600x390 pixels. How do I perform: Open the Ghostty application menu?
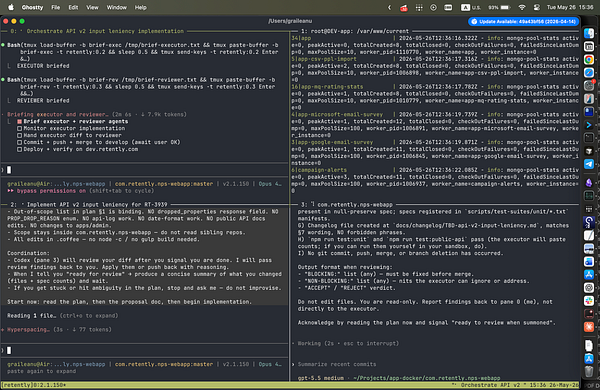tap(33, 7)
